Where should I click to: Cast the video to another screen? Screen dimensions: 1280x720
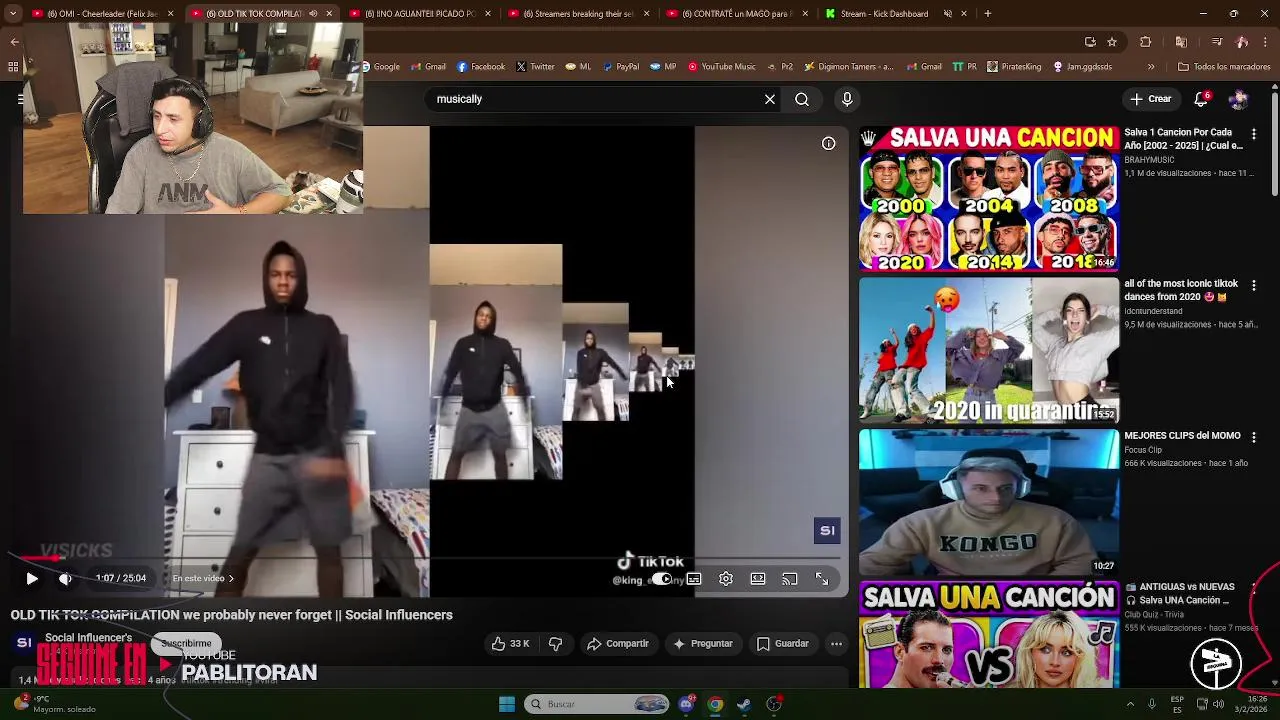pyautogui.click(x=790, y=579)
